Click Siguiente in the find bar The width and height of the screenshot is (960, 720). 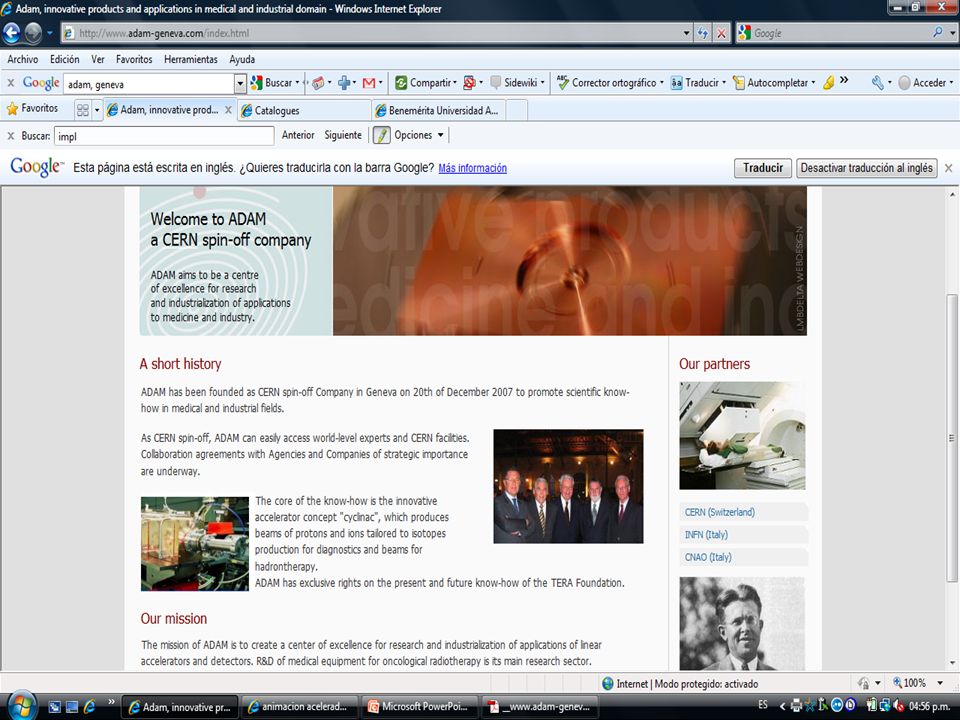point(343,135)
